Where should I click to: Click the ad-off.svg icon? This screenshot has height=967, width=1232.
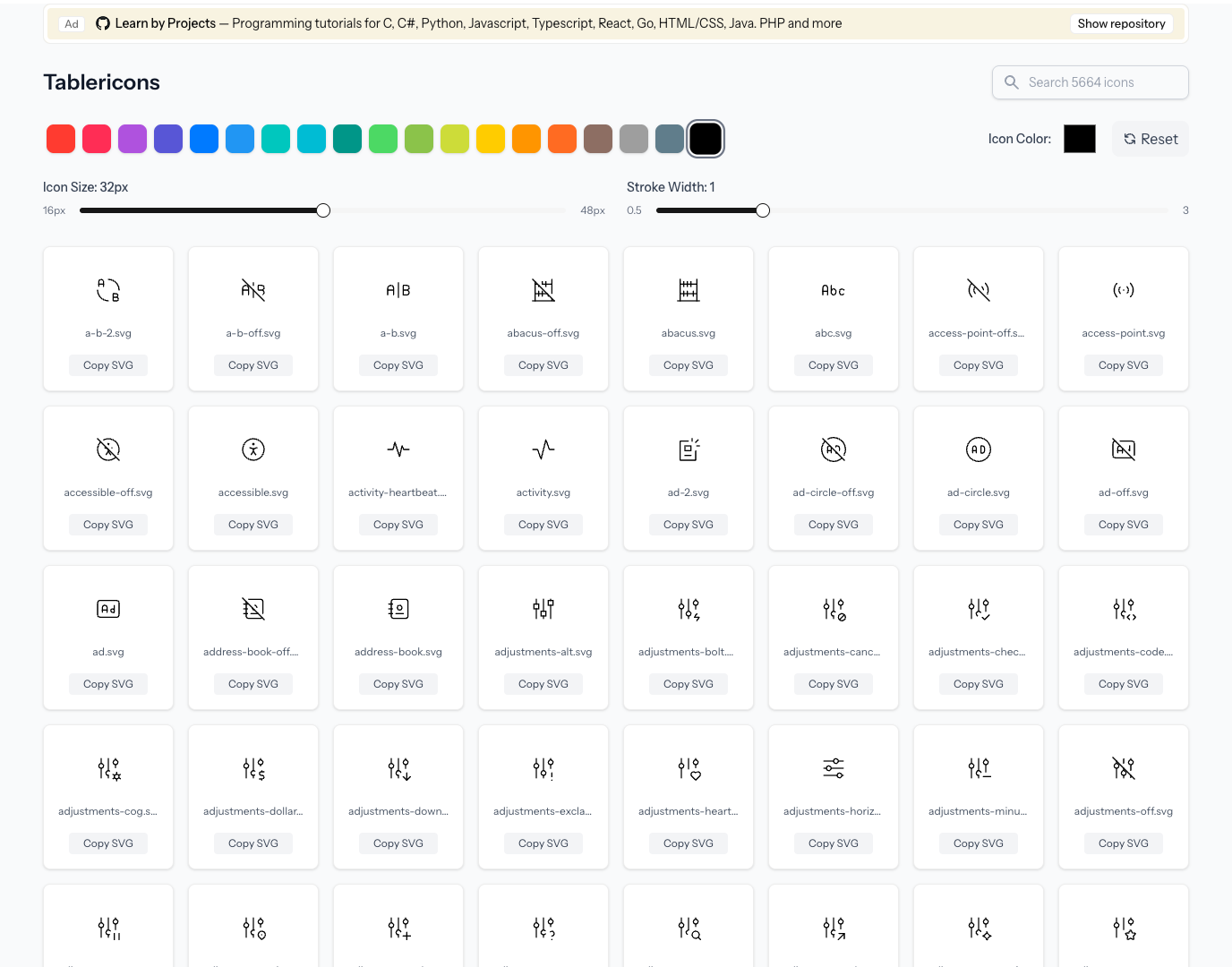tap(1123, 449)
